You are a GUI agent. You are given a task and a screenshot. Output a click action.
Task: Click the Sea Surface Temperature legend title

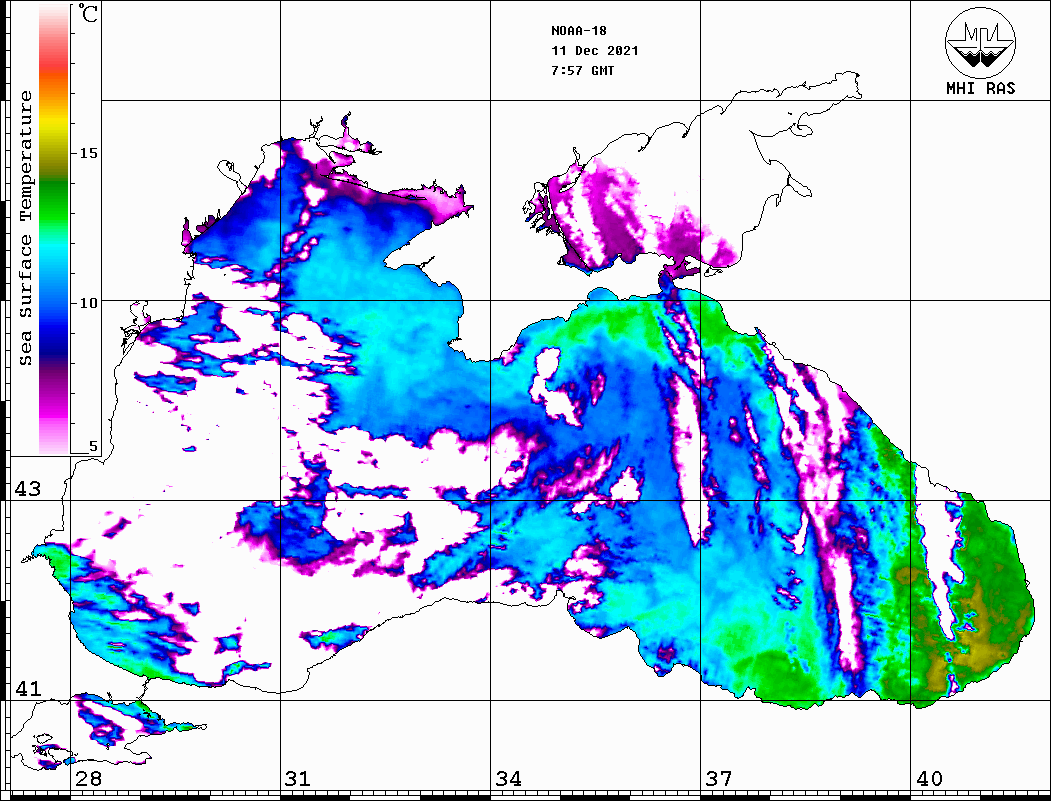pos(25,229)
